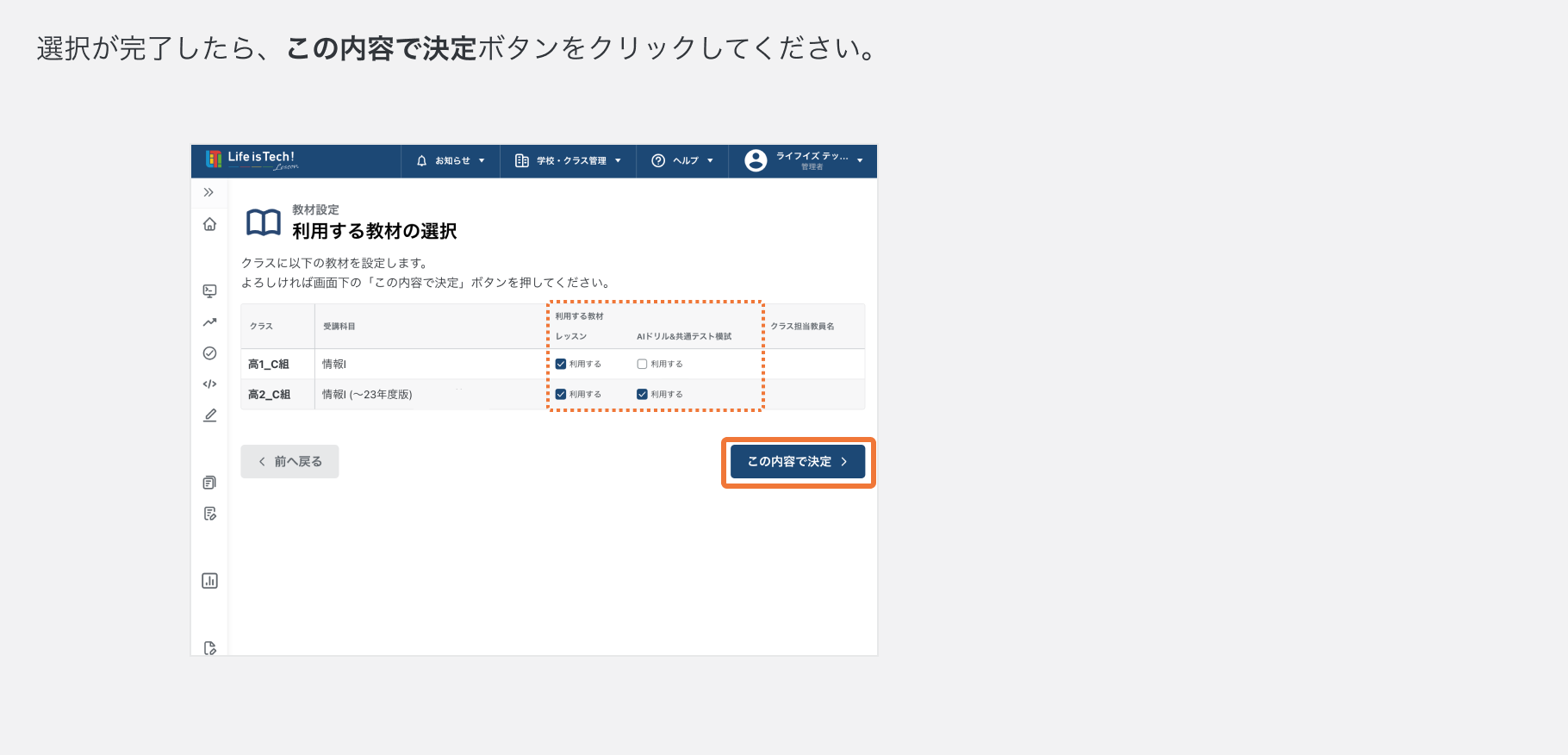Uncheck レッスン 利用する for 高2_C組

pyautogui.click(x=561, y=394)
